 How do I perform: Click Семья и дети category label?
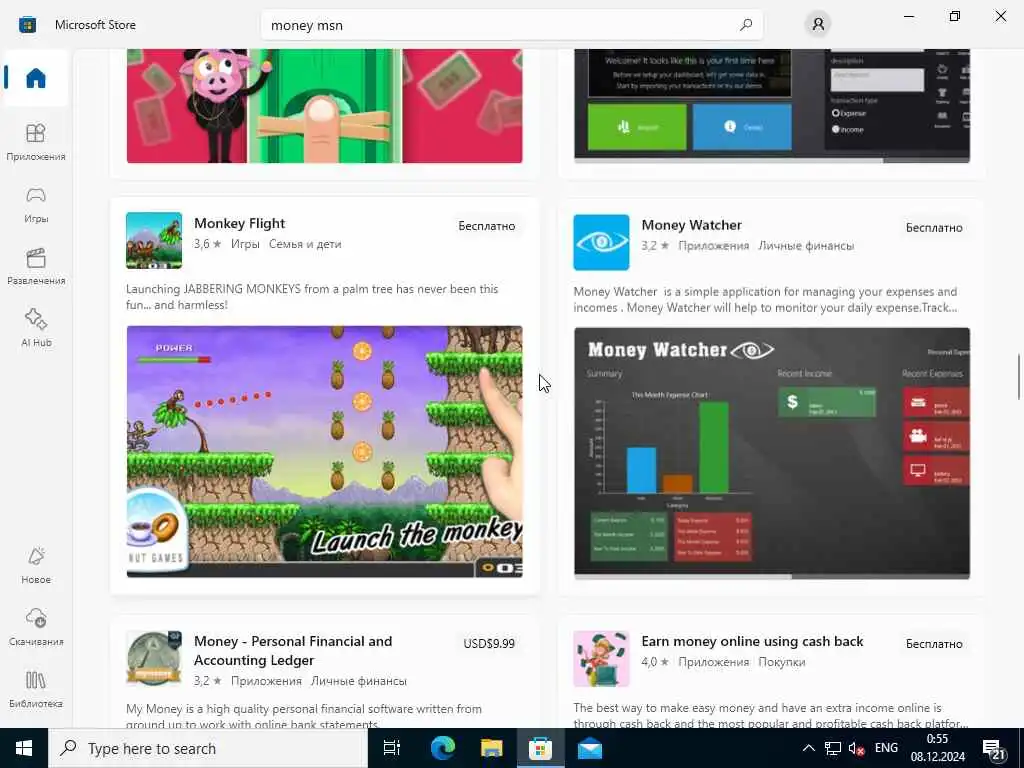pos(305,244)
